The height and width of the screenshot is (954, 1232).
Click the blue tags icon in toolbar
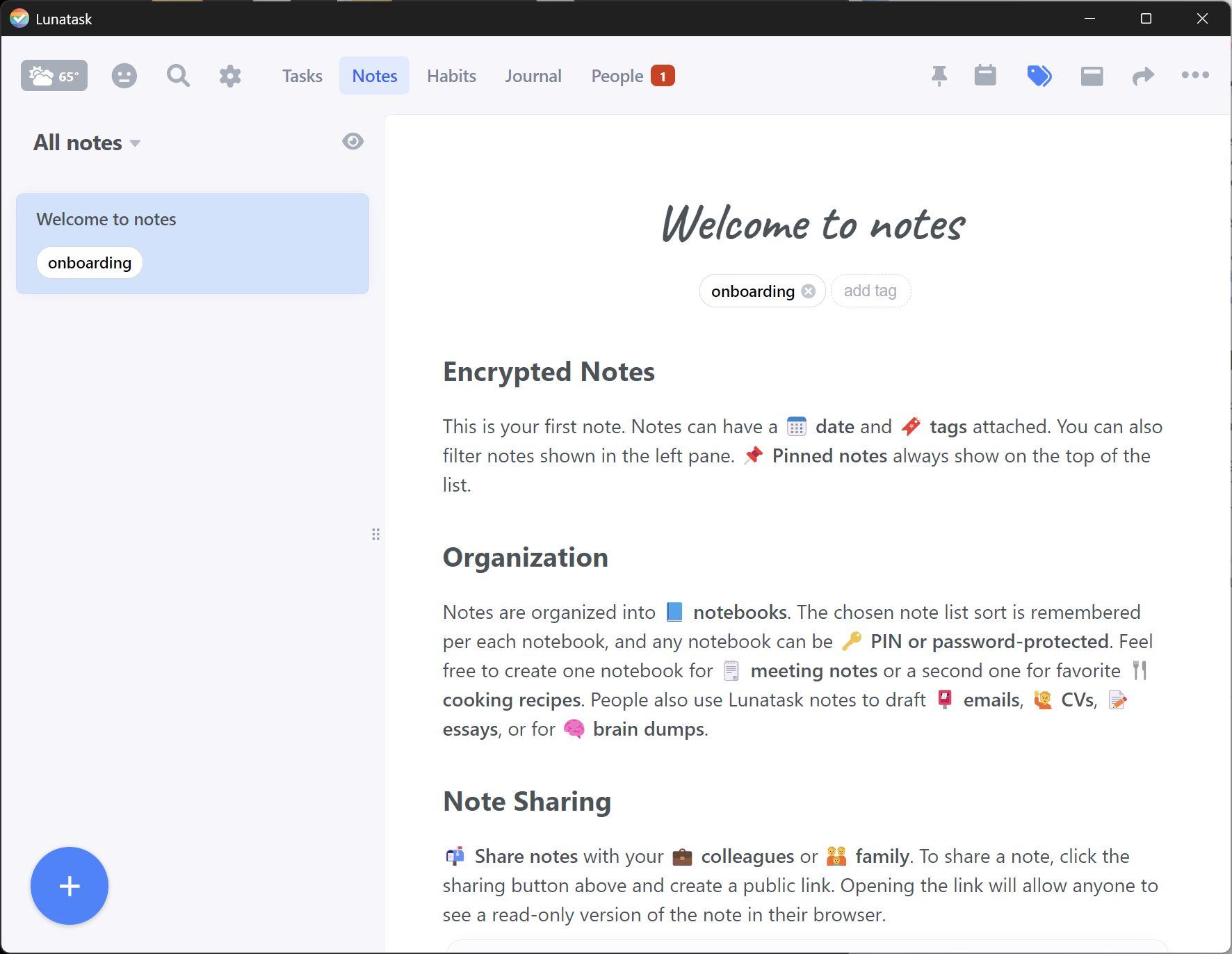pos(1039,76)
